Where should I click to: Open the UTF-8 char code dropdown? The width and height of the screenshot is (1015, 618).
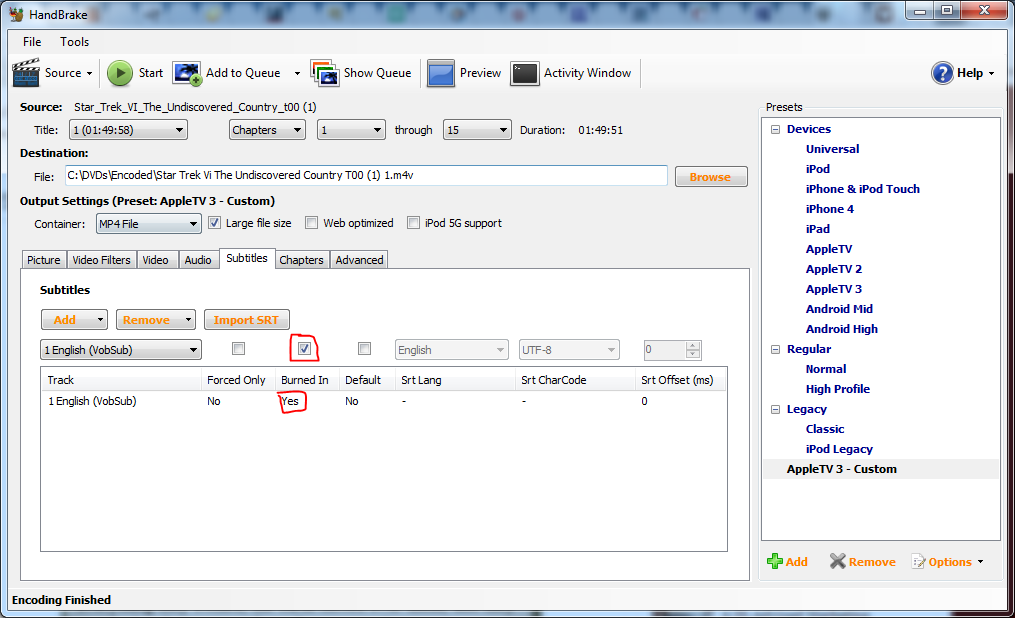point(569,350)
